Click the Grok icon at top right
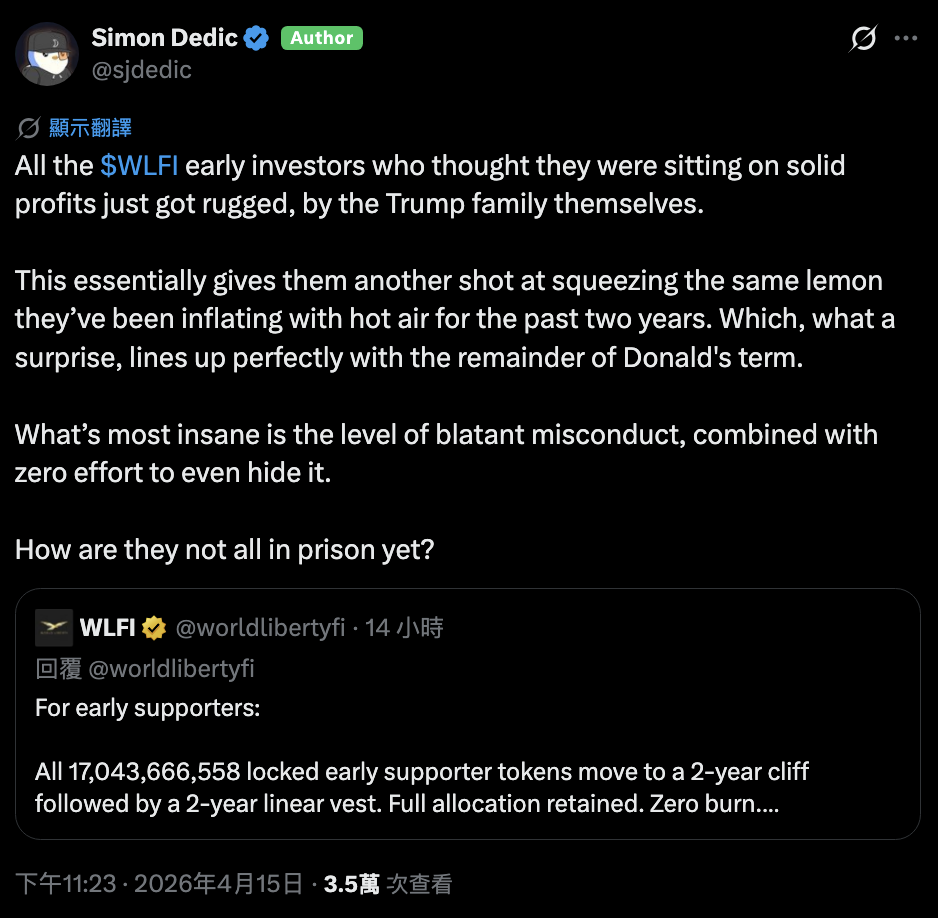The height and width of the screenshot is (918, 938). pos(863,39)
